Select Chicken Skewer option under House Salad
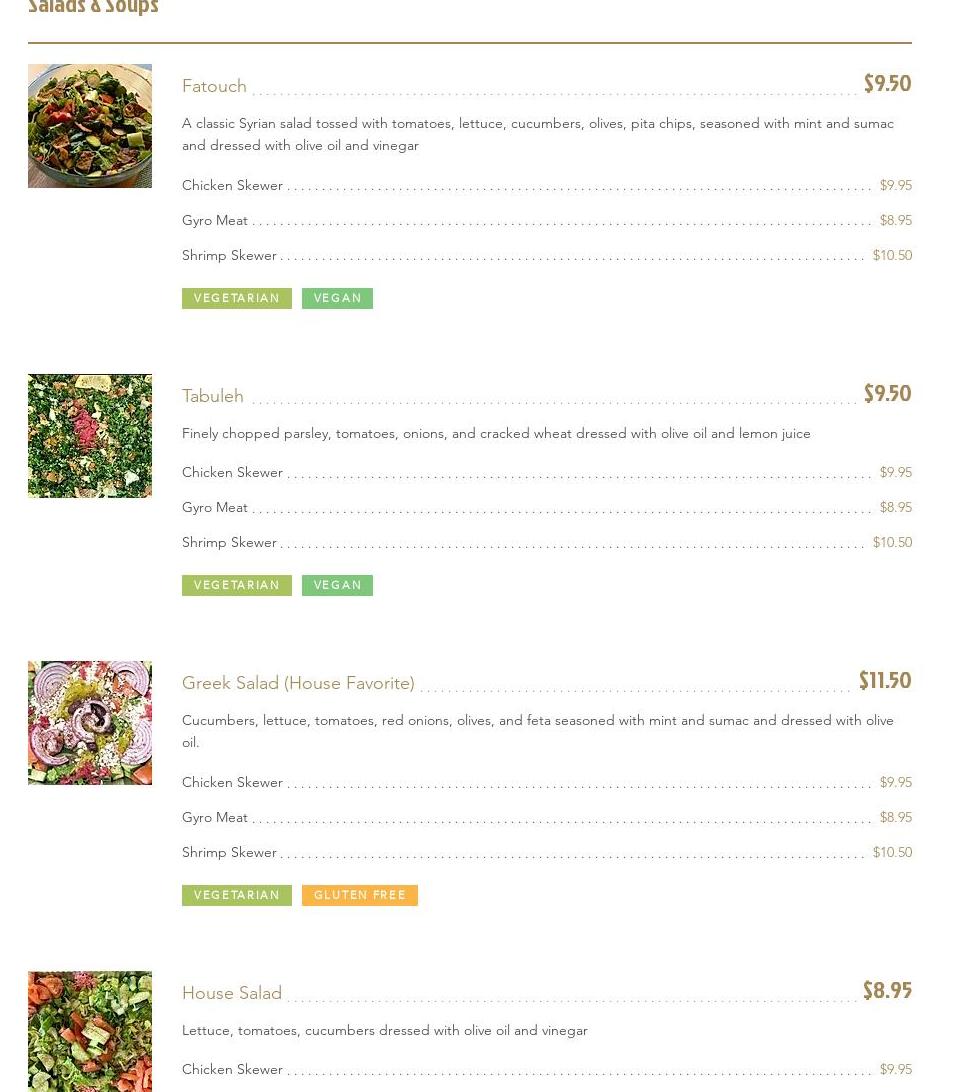Image resolution: width=955 pixels, height=1092 pixels. [233, 1069]
